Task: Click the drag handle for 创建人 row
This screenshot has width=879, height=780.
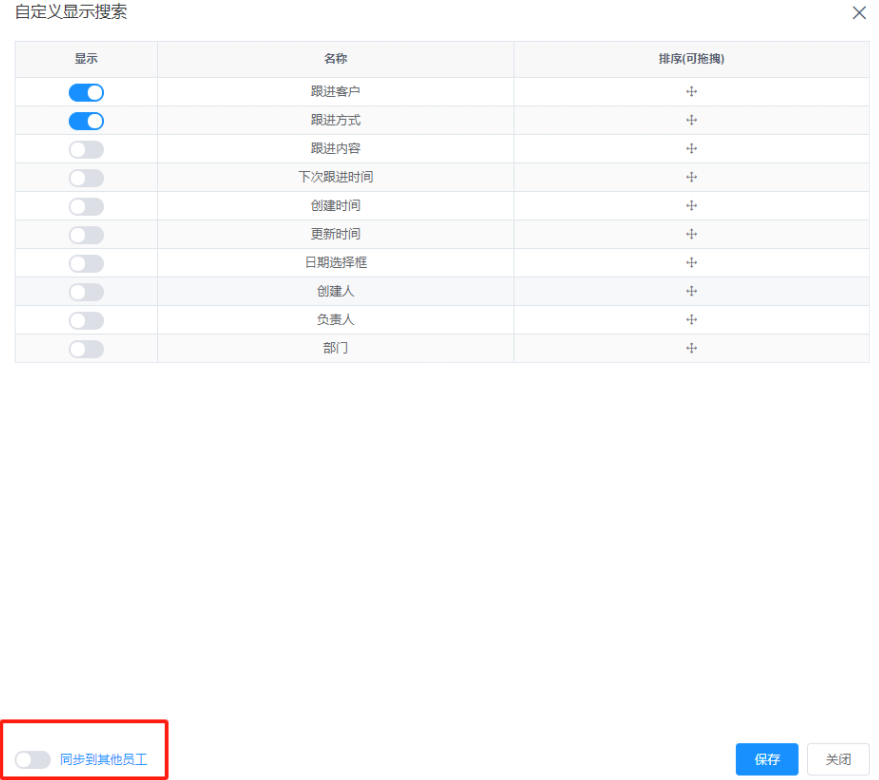Action: point(692,291)
